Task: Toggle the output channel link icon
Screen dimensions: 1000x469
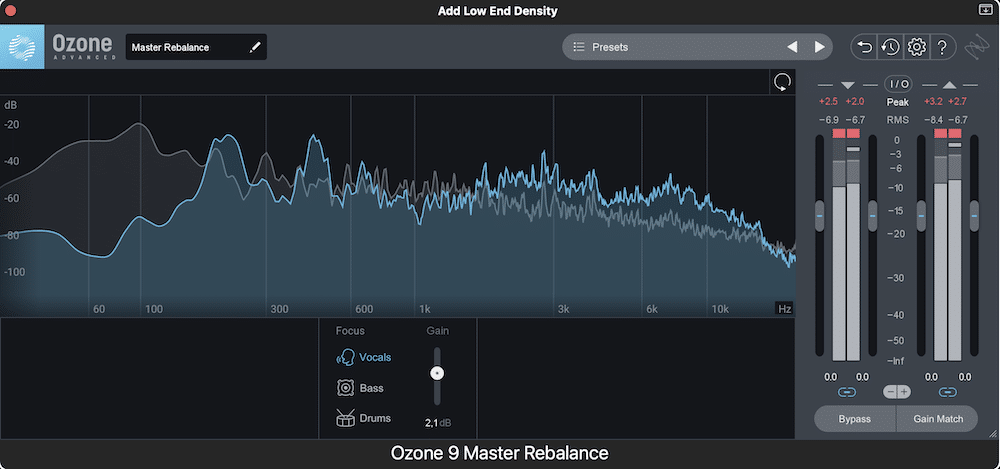Action: [948, 392]
